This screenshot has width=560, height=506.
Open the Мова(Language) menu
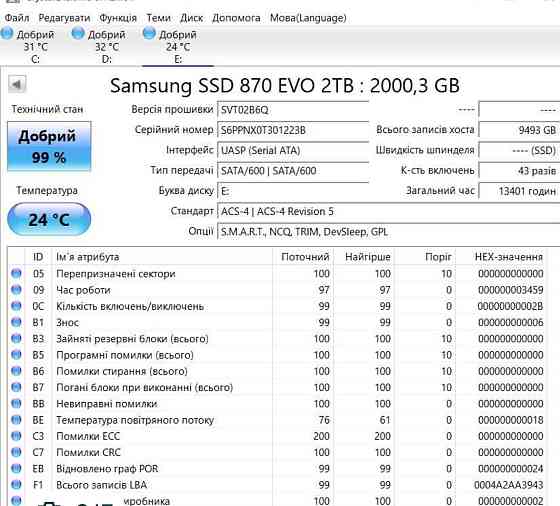coord(308,18)
